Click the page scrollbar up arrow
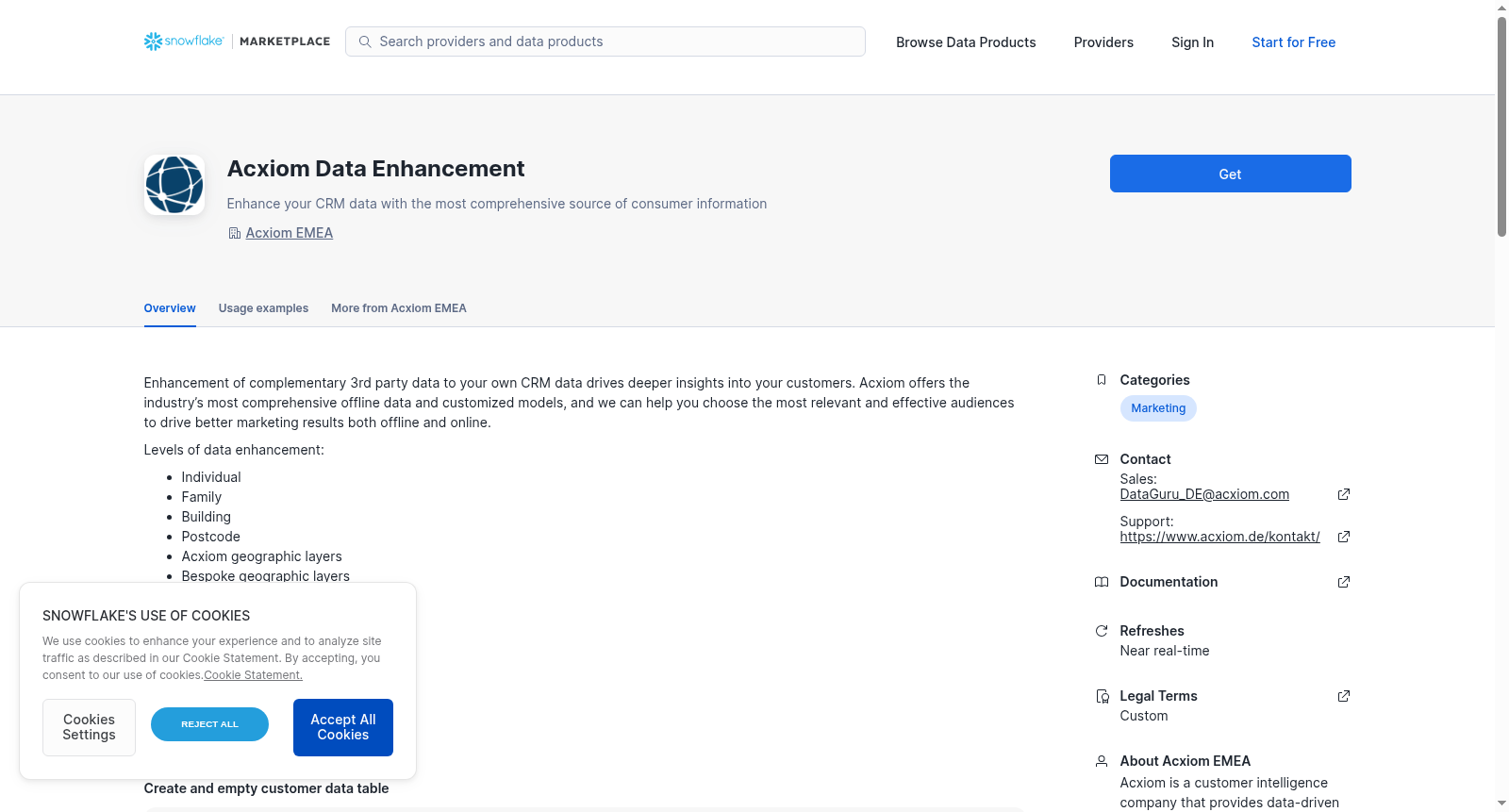 point(1501,8)
